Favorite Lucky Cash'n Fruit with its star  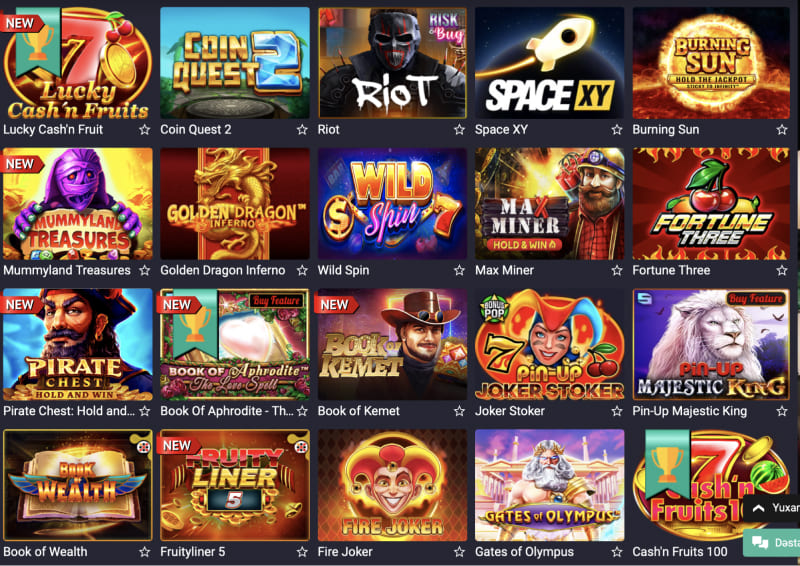click(145, 130)
